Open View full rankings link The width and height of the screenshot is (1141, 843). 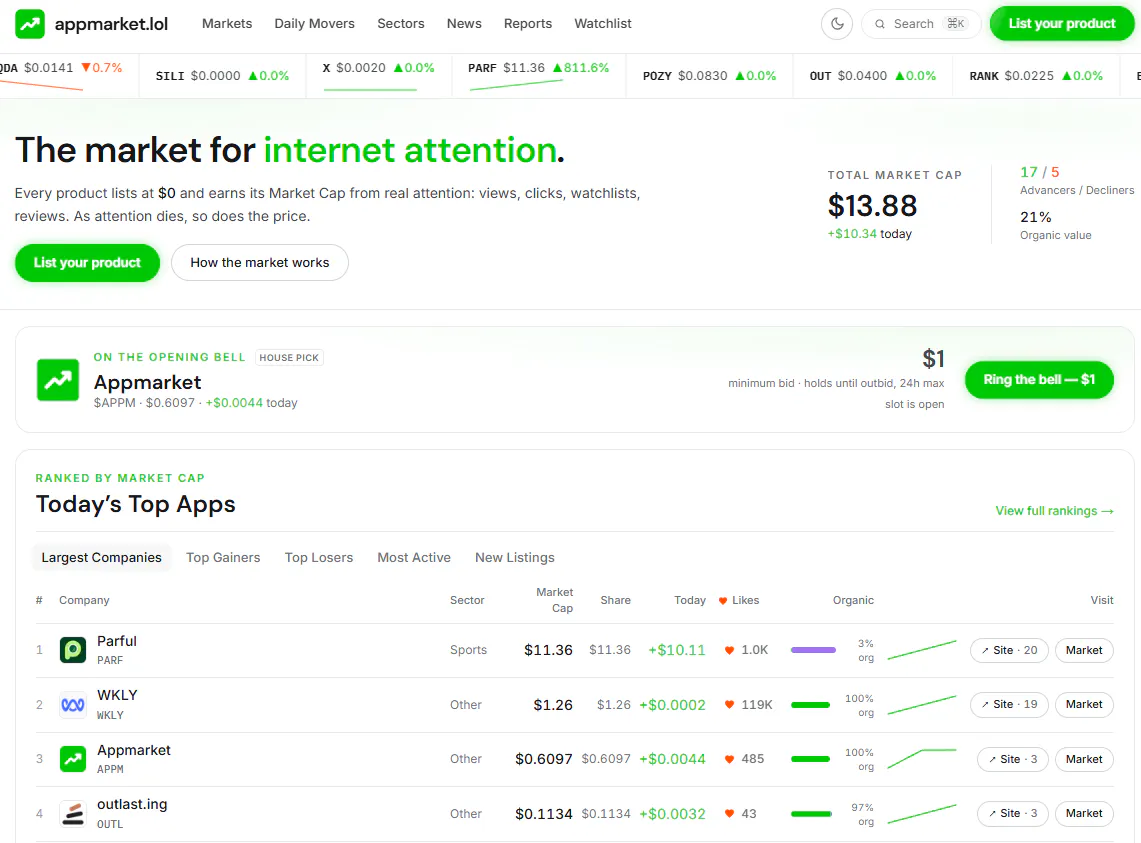click(1054, 511)
